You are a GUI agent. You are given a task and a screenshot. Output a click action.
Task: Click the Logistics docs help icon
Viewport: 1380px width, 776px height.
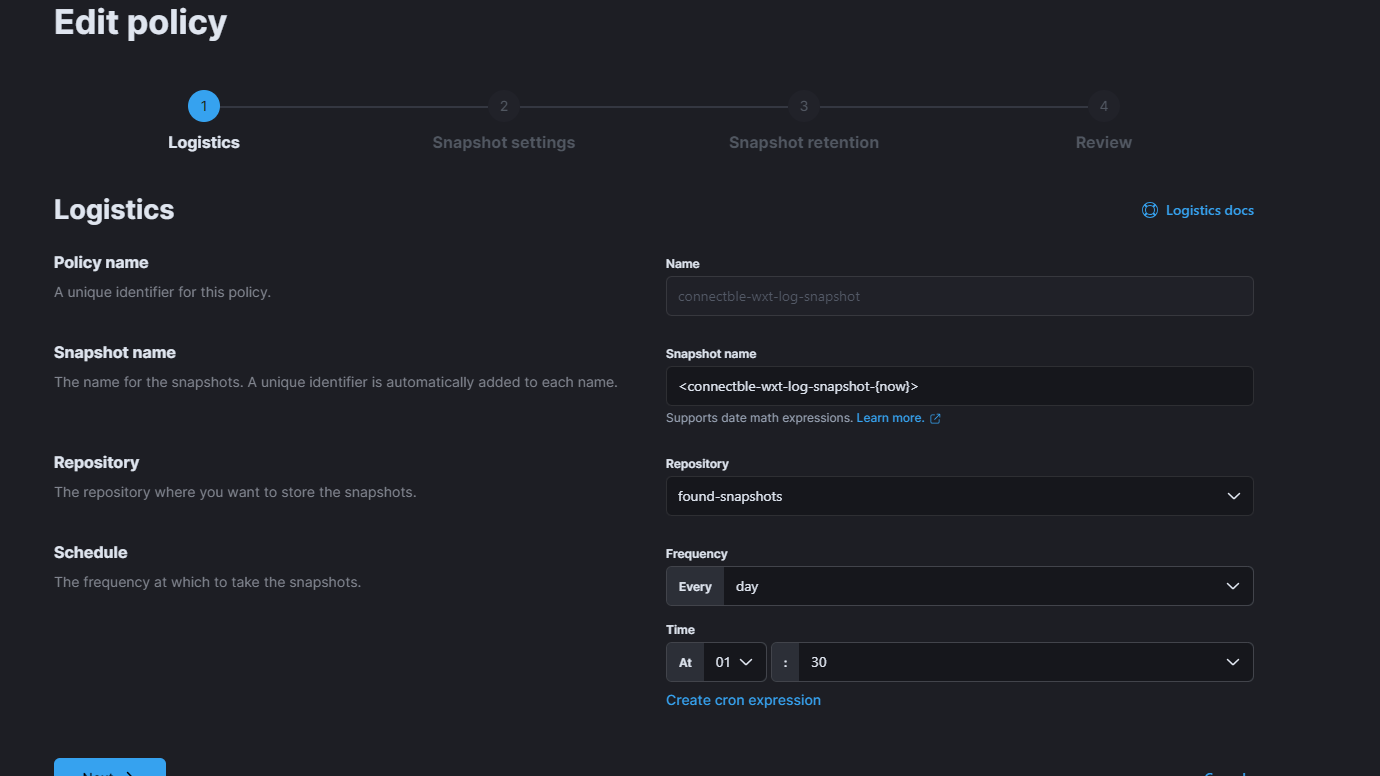1150,210
